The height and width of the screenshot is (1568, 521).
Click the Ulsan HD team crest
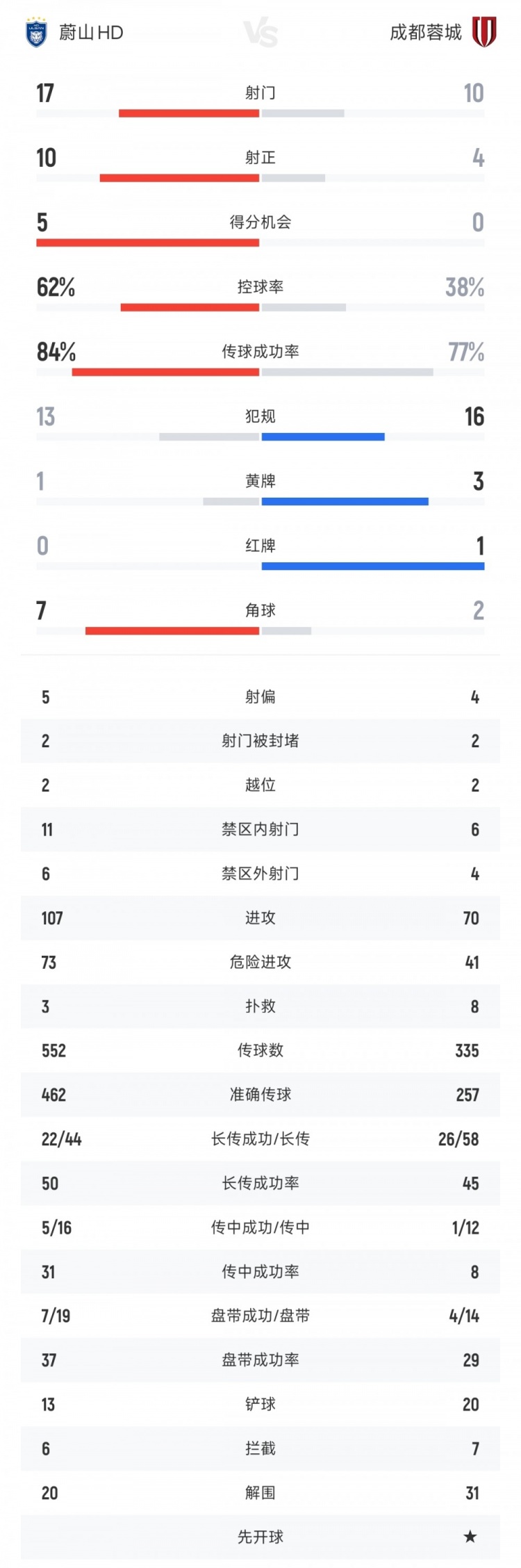coord(35,33)
